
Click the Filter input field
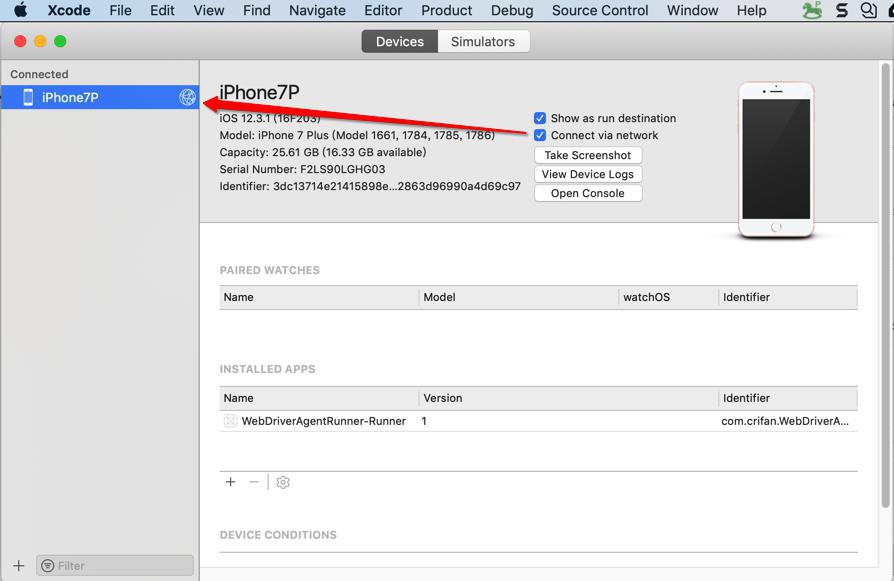tap(115, 566)
